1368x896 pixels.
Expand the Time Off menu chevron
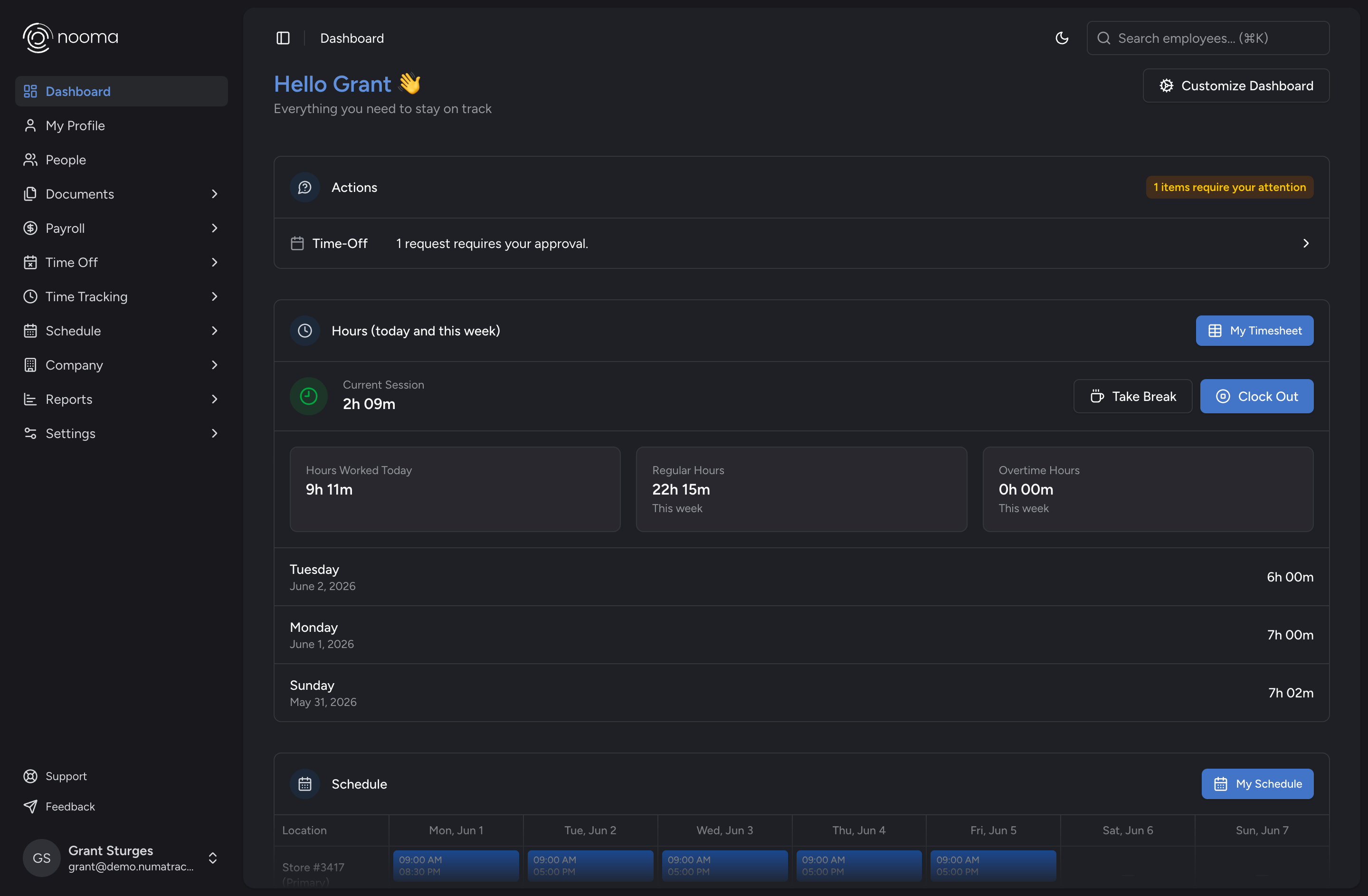pos(214,262)
